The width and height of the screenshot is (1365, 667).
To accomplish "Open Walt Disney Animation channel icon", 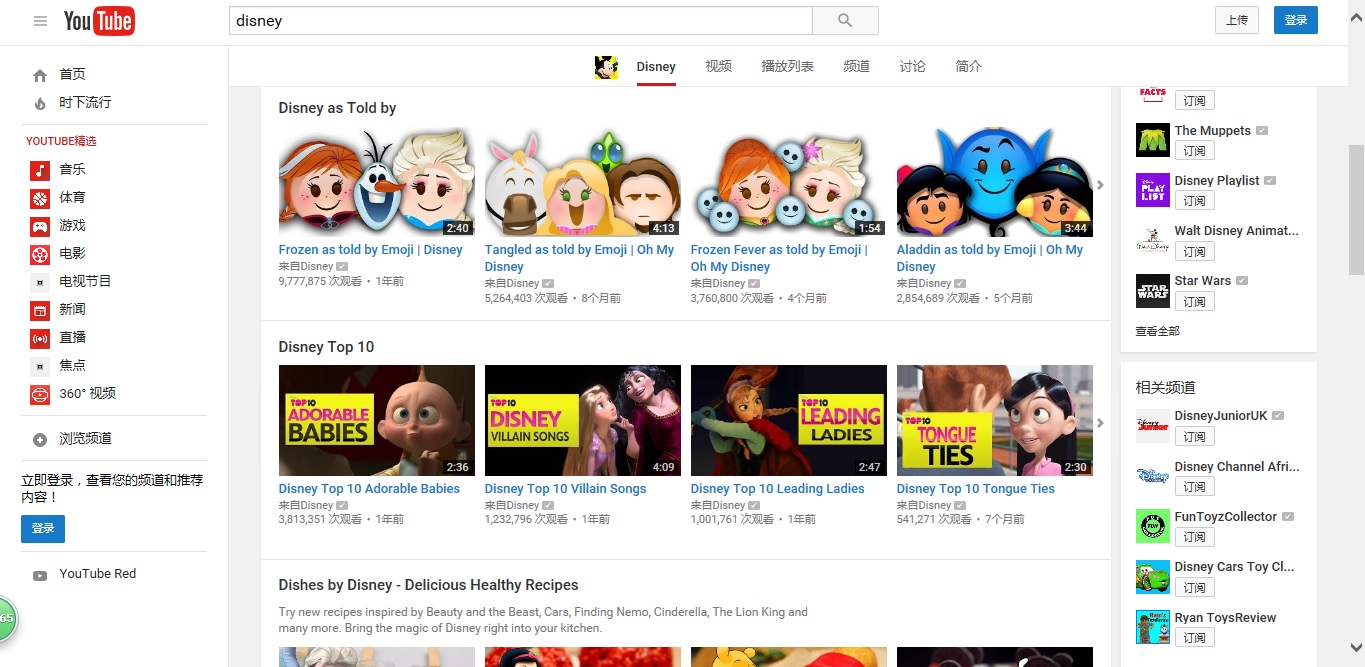I will [1153, 240].
